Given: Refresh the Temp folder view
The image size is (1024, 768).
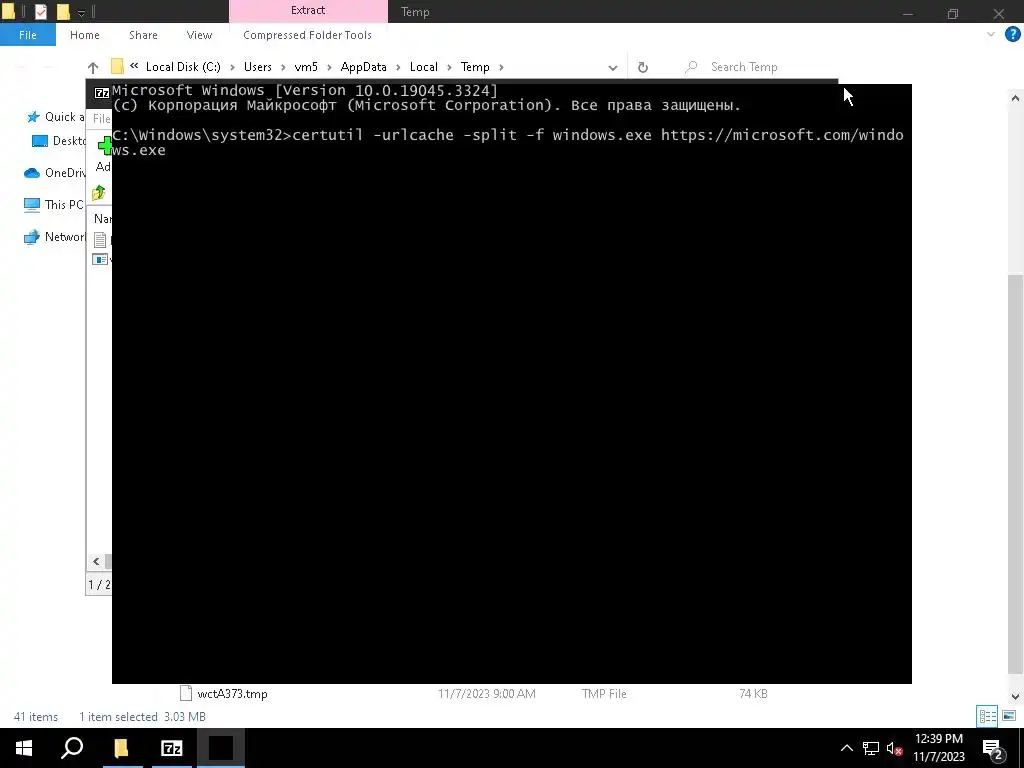Looking at the screenshot, I should [643, 67].
